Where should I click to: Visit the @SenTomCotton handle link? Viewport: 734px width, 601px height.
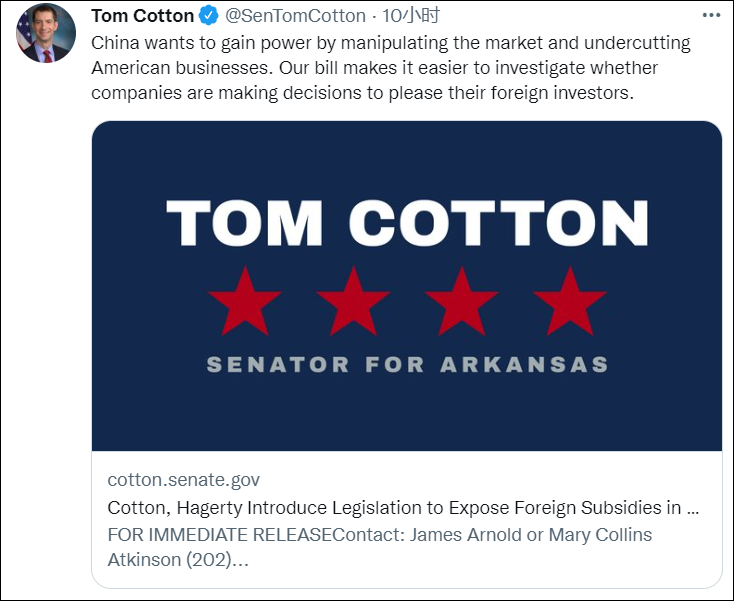click(296, 16)
